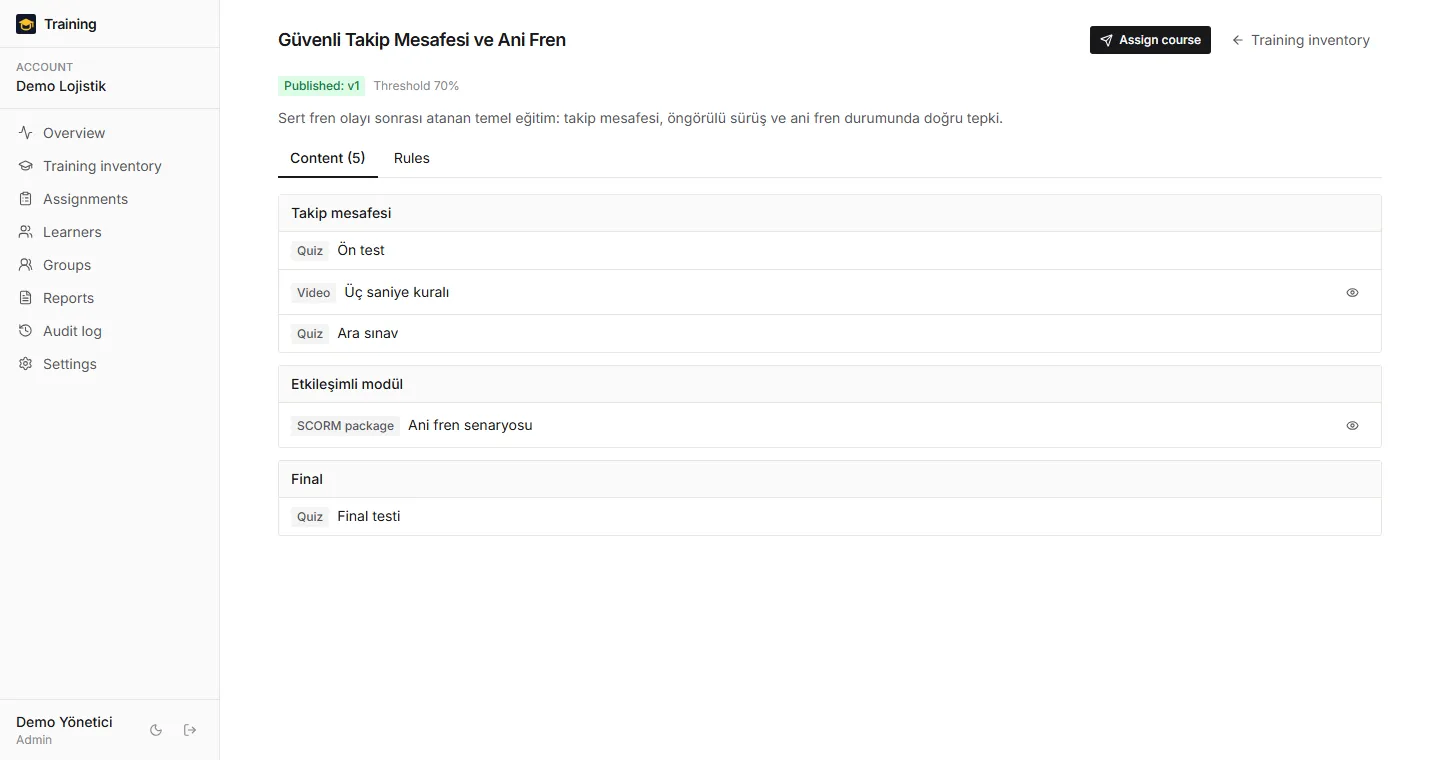Image resolution: width=1440 pixels, height=760 pixels.
Task: Click the Training inventory sidebar cap icon
Action: point(26,166)
